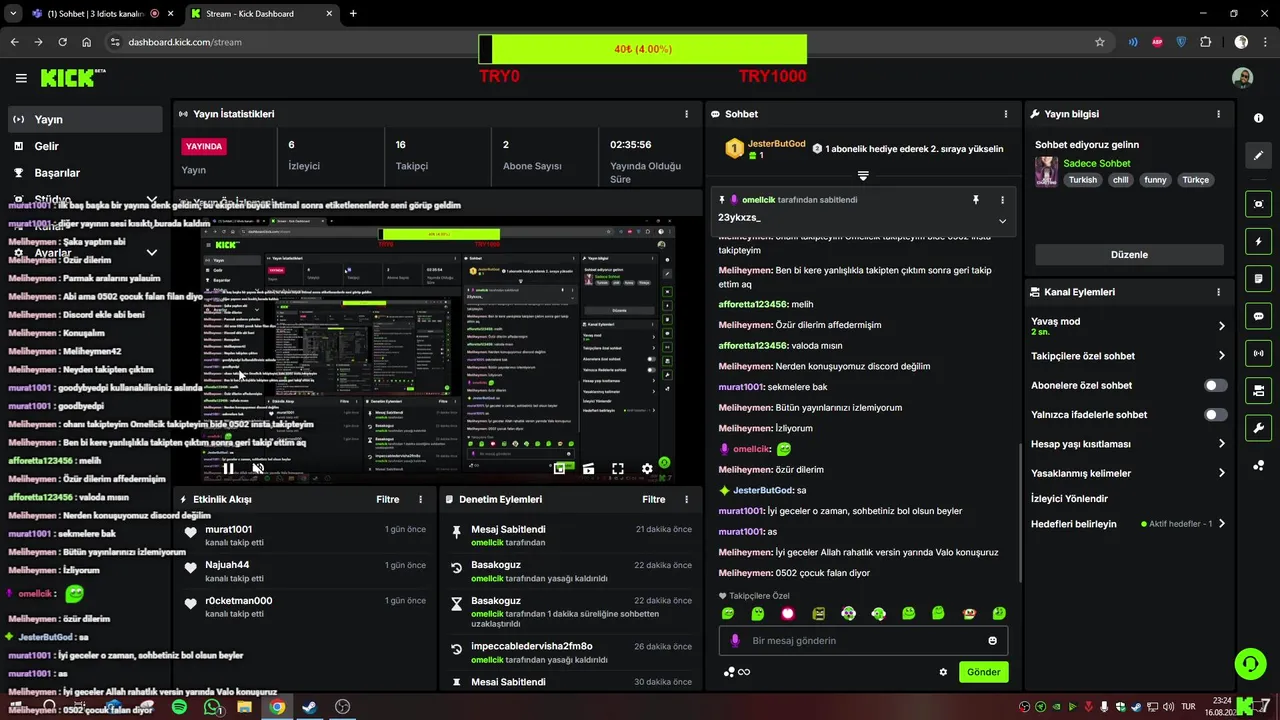Open the mini player in the preview
The width and height of the screenshot is (1280, 720).
pos(560,468)
